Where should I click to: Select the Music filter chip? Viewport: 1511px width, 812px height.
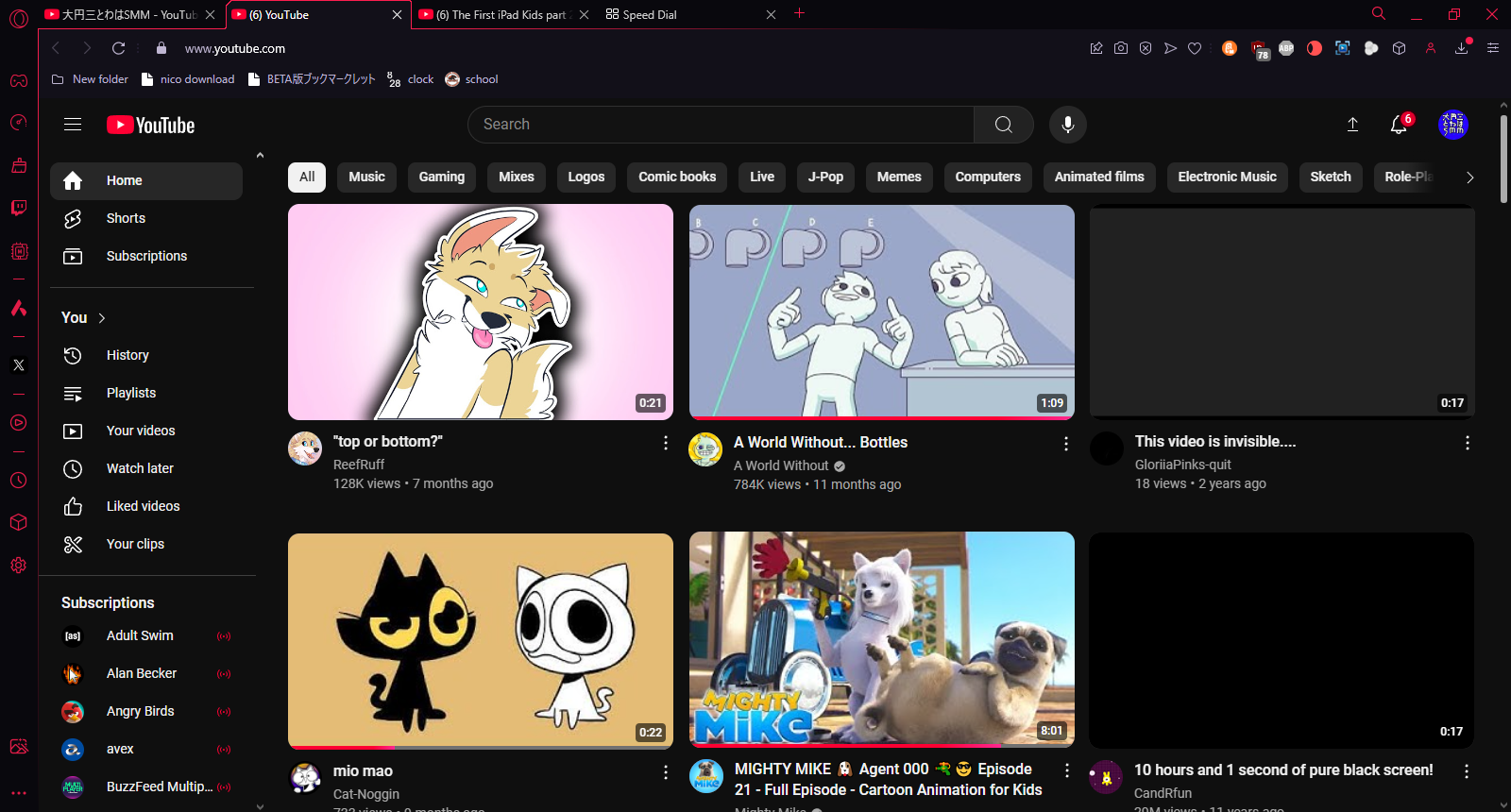(x=366, y=177)
